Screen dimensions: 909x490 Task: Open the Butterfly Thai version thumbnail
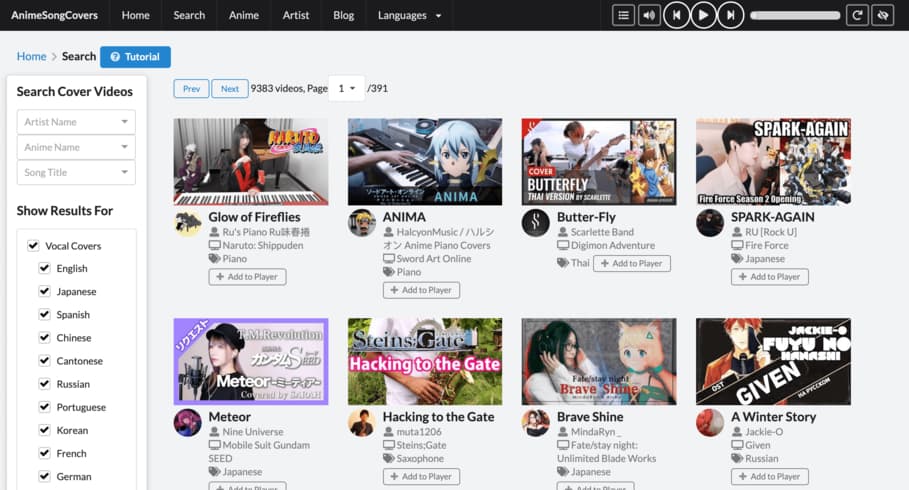click(x=599, y=162)
